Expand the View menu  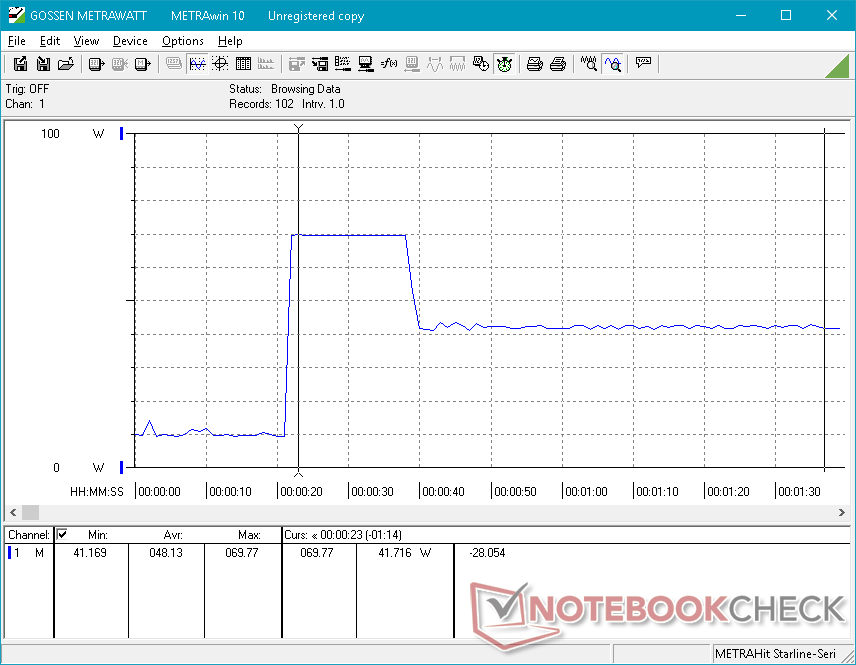click(x=86, y=41)
